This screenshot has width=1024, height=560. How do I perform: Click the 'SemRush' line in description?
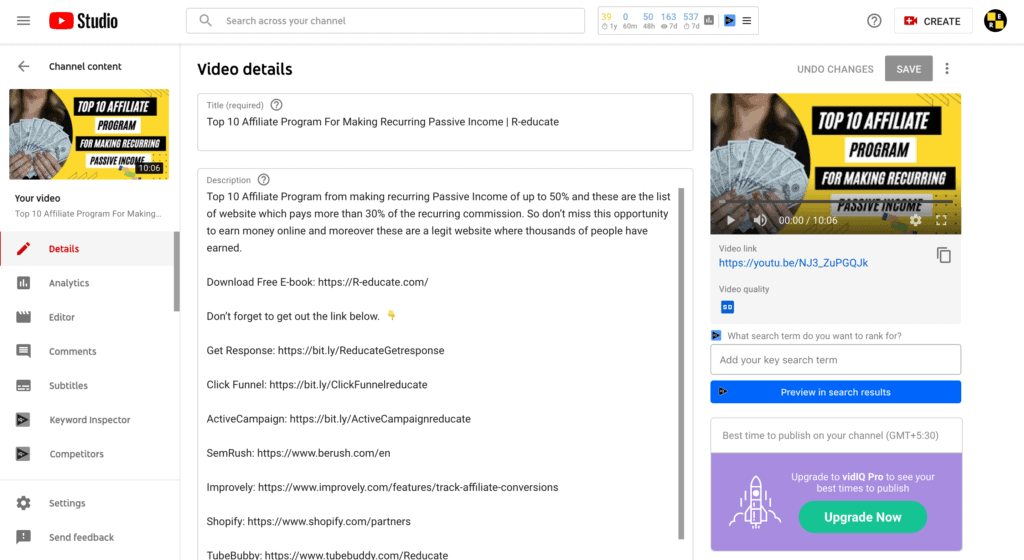(298, 453)
